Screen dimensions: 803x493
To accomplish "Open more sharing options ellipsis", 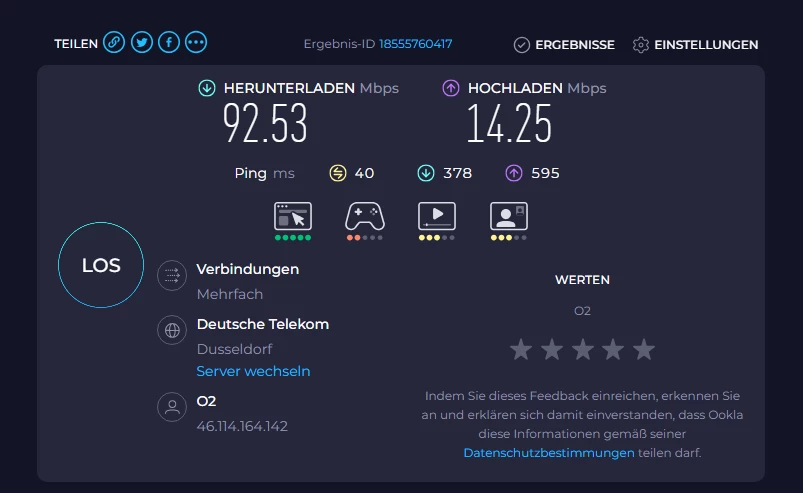I will (x=196, y=42).
